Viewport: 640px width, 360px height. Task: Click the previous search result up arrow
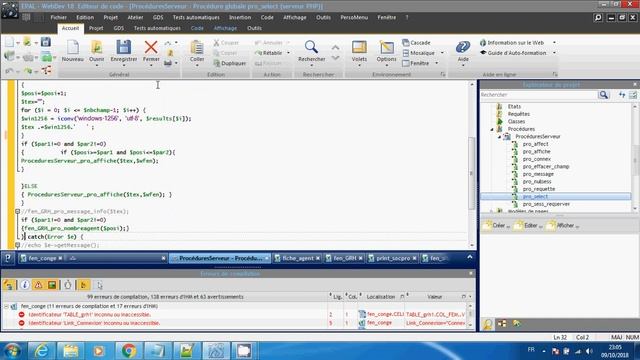(335, 48)
